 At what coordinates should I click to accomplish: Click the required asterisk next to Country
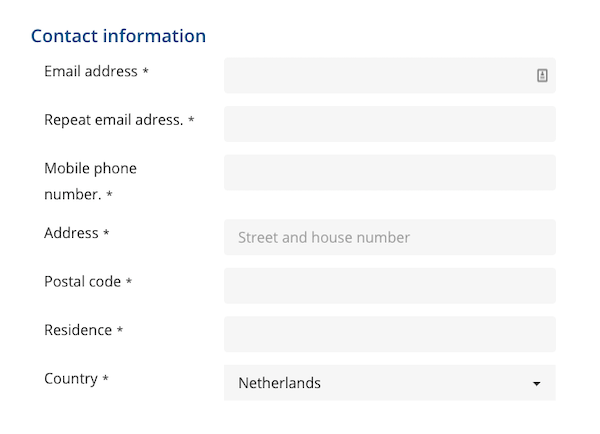tap(106, 378)
